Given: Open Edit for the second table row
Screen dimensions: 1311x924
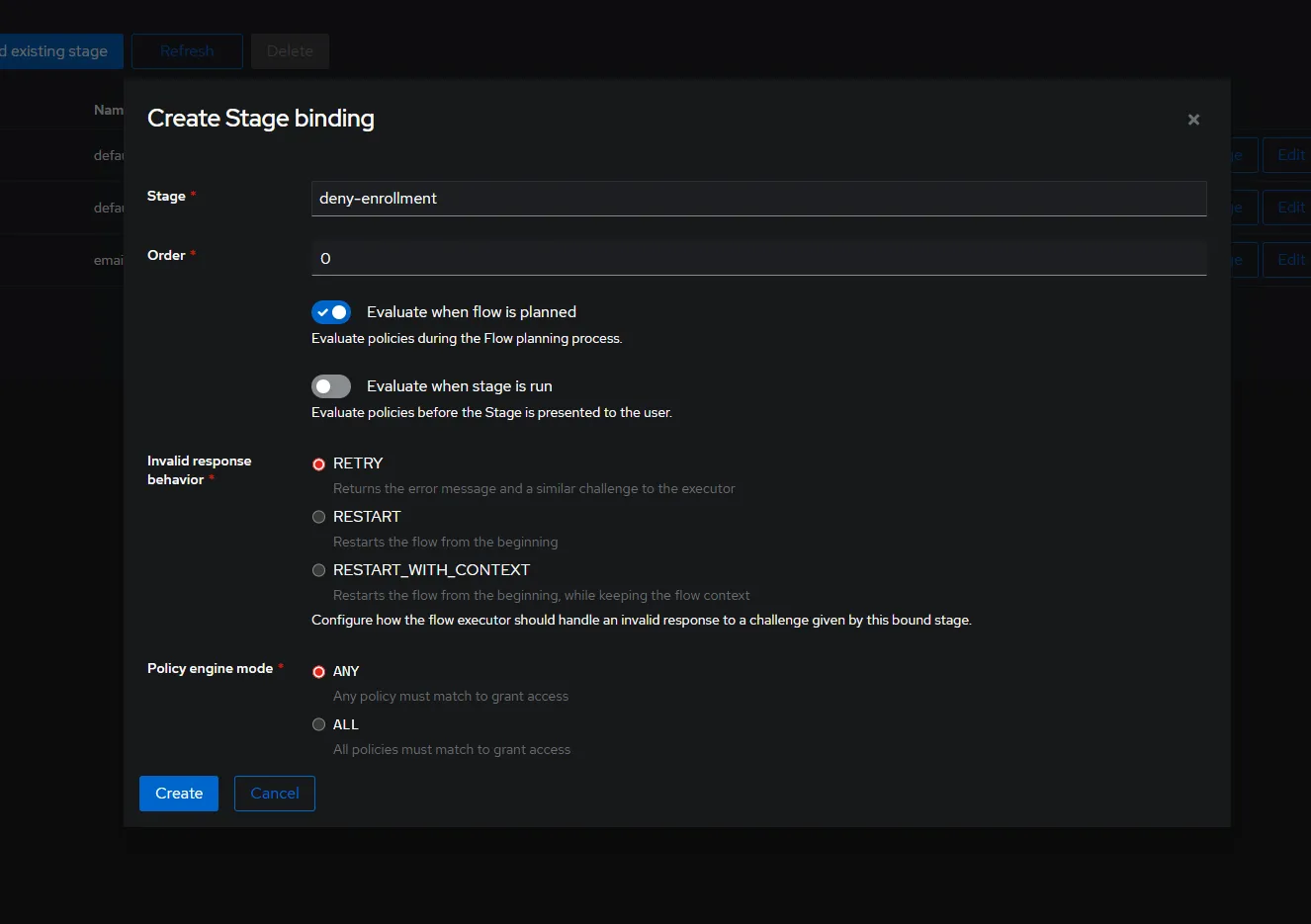Looking at the screenshot, I should click(x=1289, y=208).
